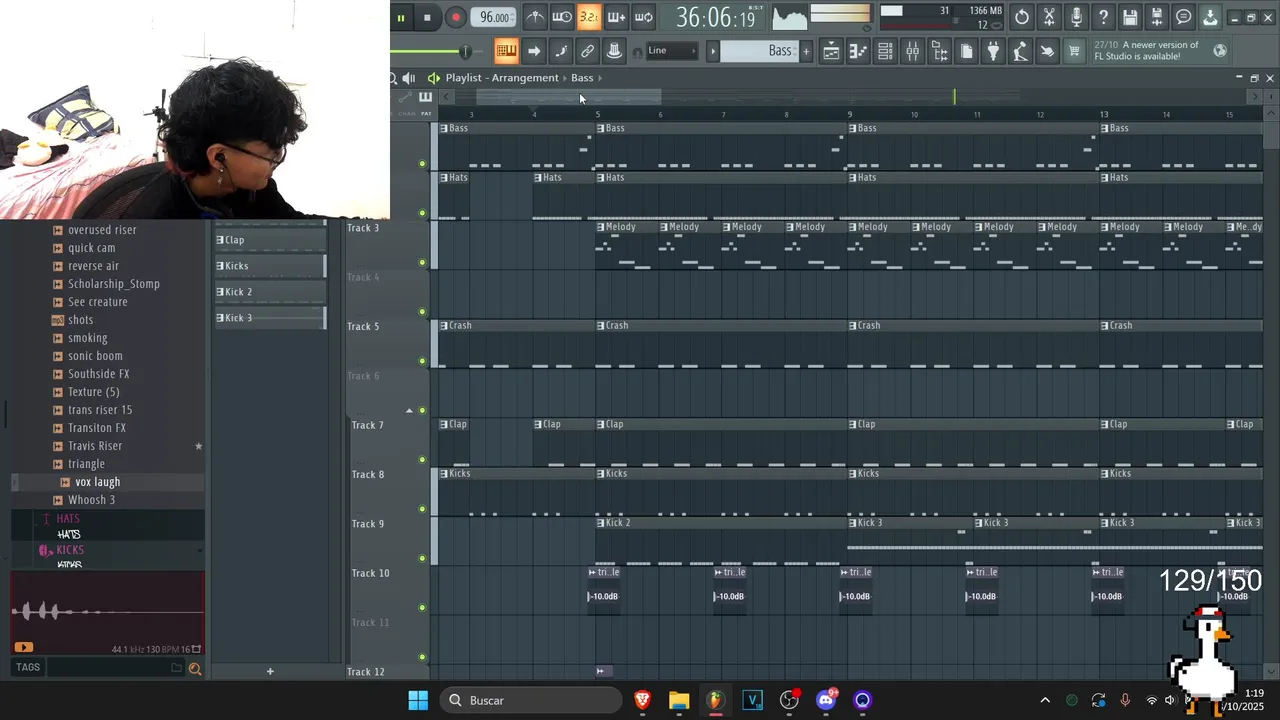Open the Line snap dropdown
Viewport: 1280px width, 720px height.
click(671, 51)
